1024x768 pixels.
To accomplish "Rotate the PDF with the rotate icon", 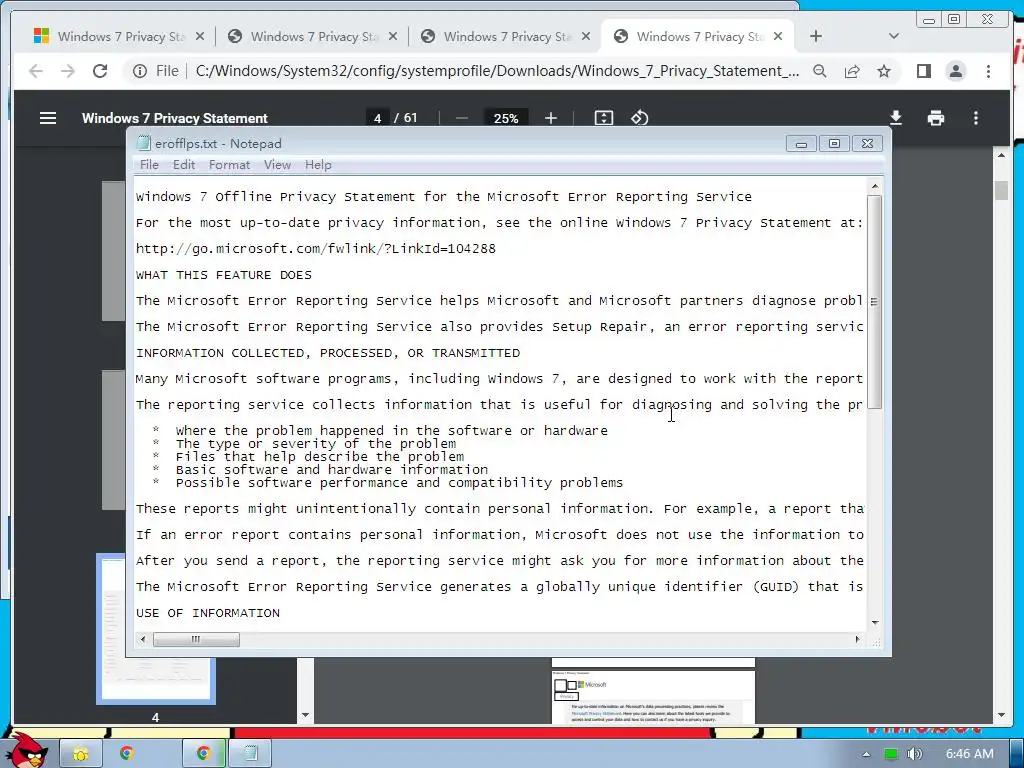I will [639, 118].
